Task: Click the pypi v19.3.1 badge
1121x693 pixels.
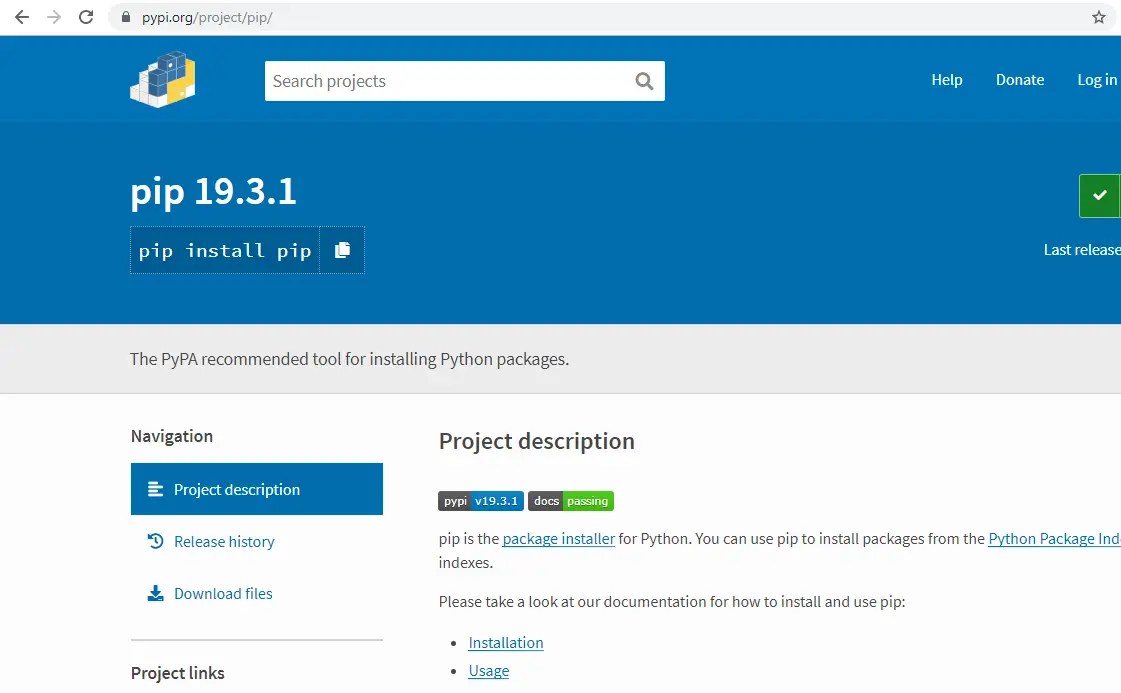Action: [x=480, y=501]
